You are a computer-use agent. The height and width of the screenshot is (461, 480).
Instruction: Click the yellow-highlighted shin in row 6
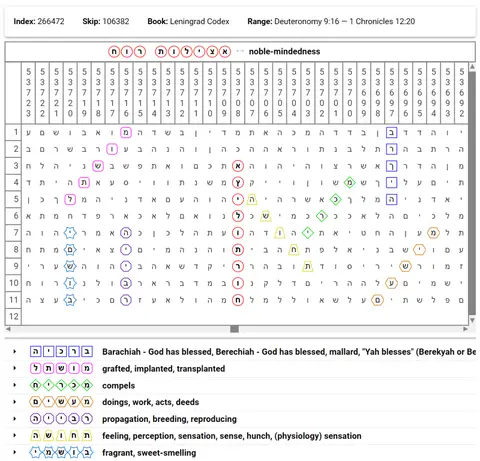tap(266, 216)
